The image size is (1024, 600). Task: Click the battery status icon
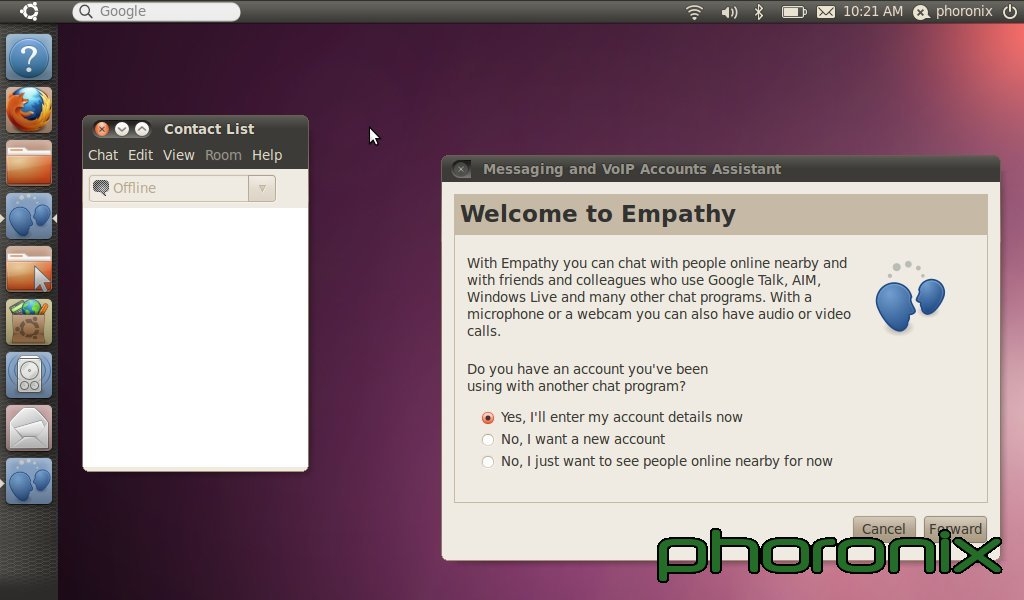pos(793,12)
